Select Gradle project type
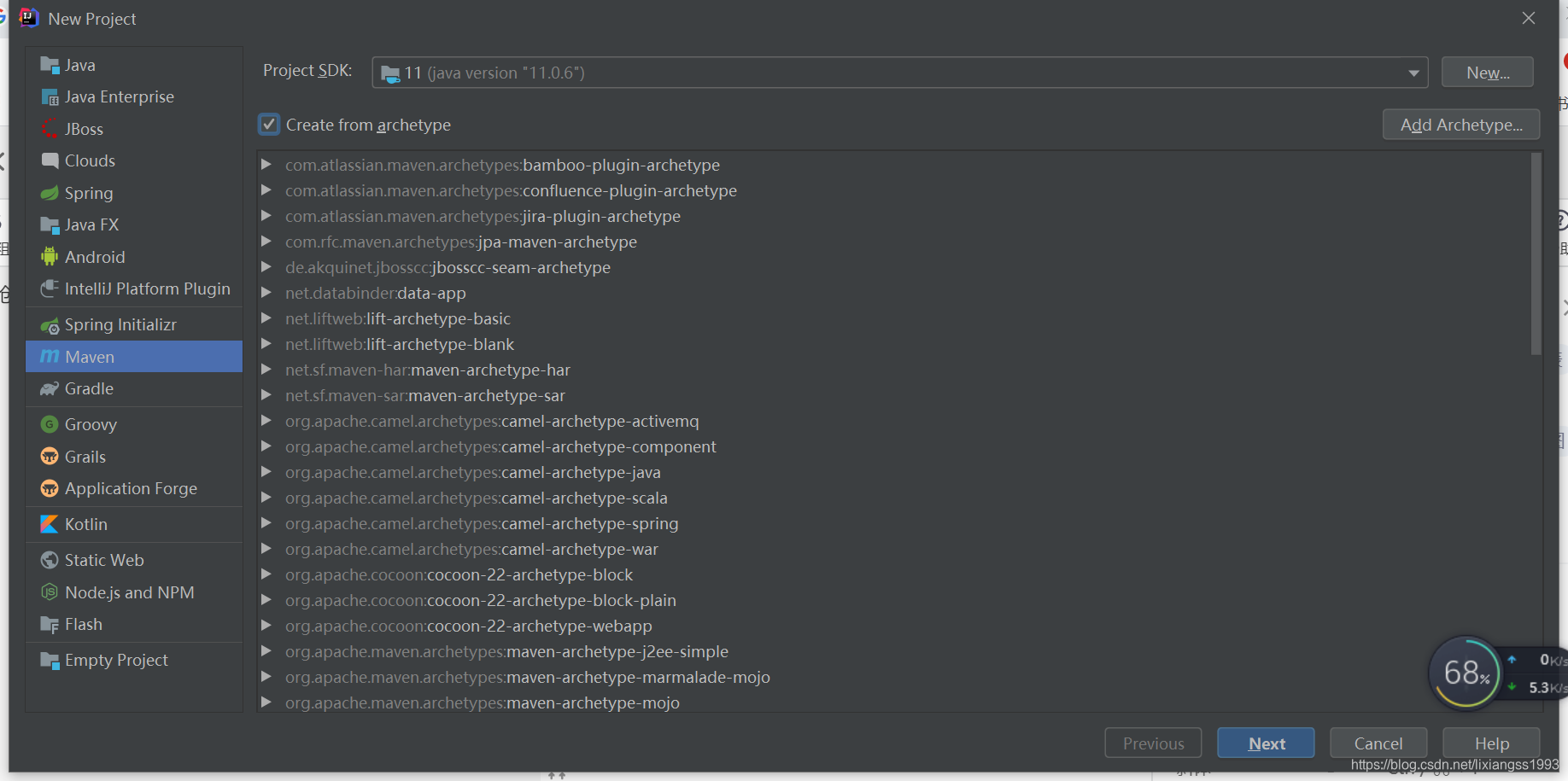 (134, 389)
